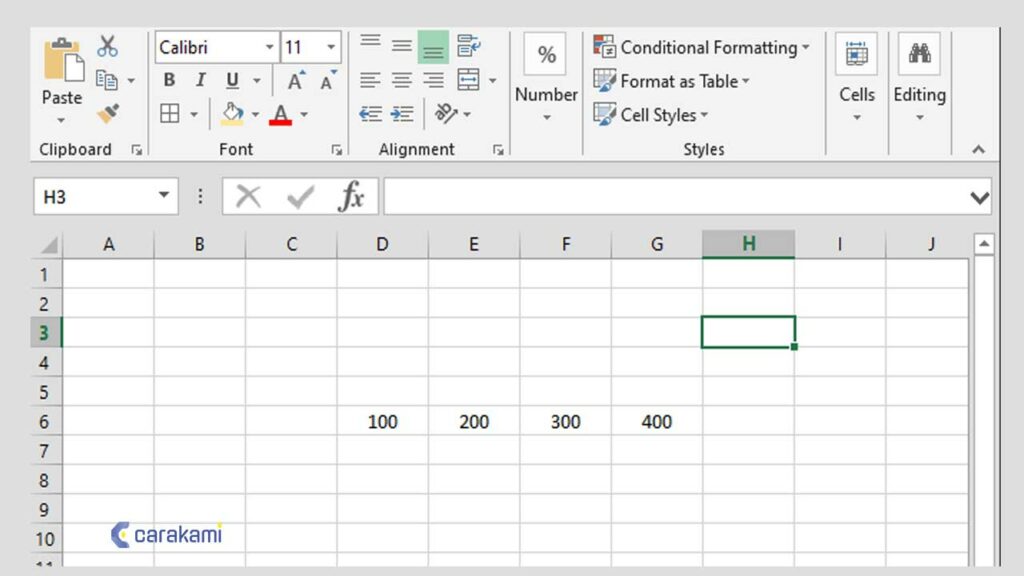
Task: Click the Wrap Text icon
Action: point(467,44)
